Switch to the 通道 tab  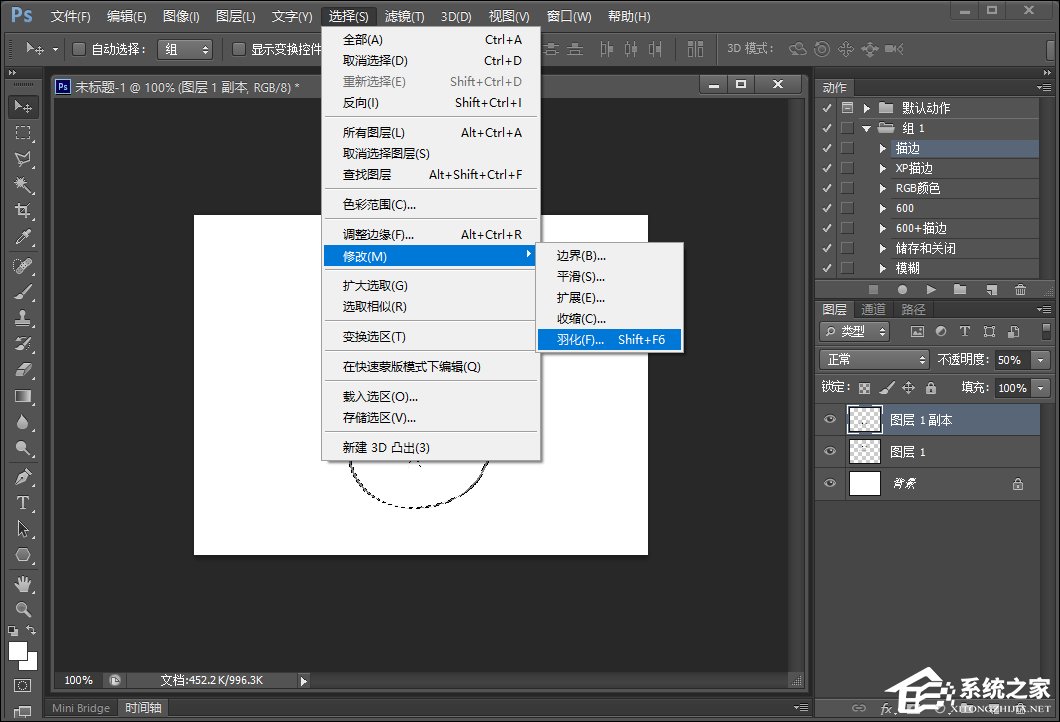873,309
